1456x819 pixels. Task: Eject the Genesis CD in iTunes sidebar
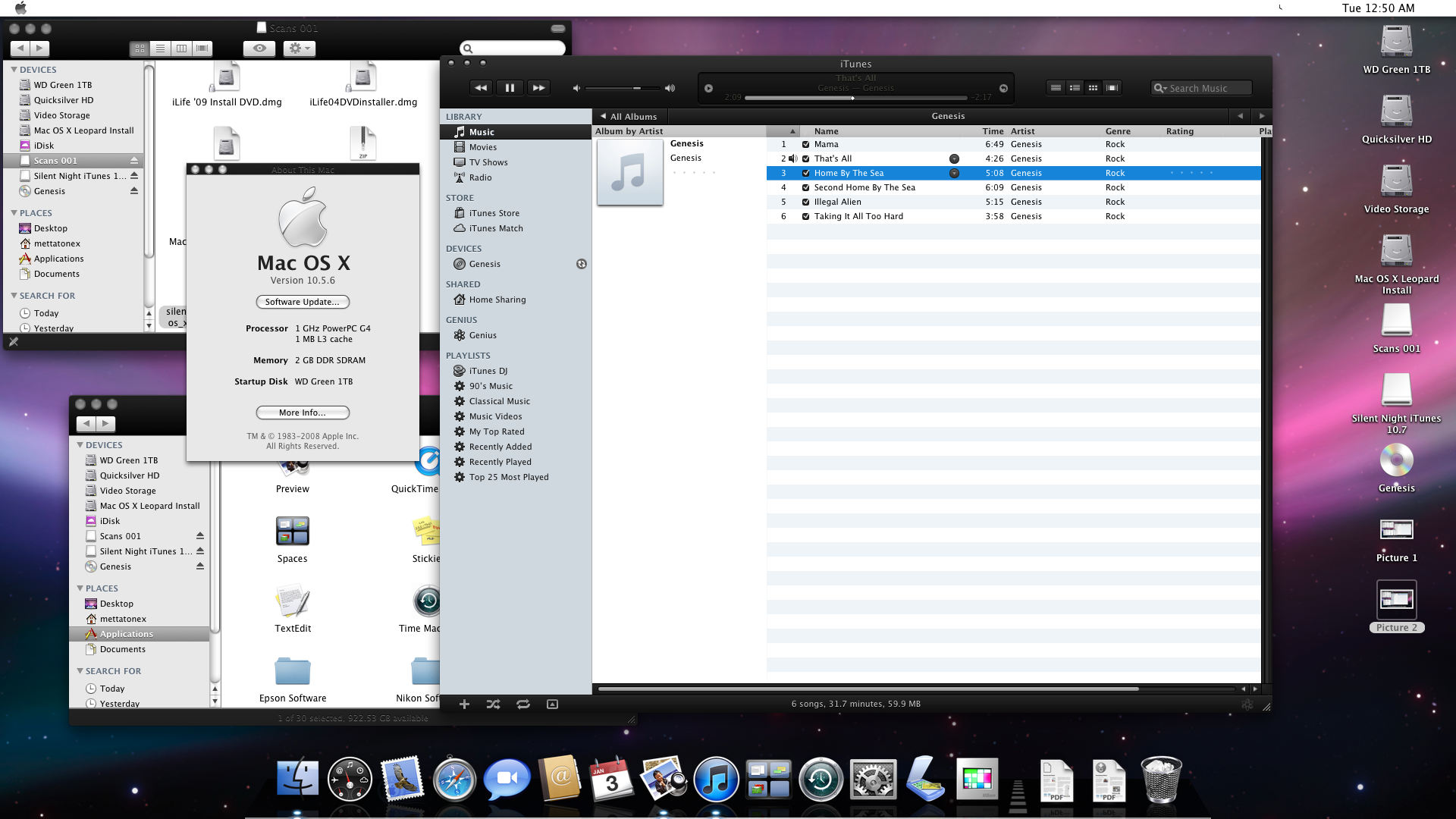tap(582, 264)
